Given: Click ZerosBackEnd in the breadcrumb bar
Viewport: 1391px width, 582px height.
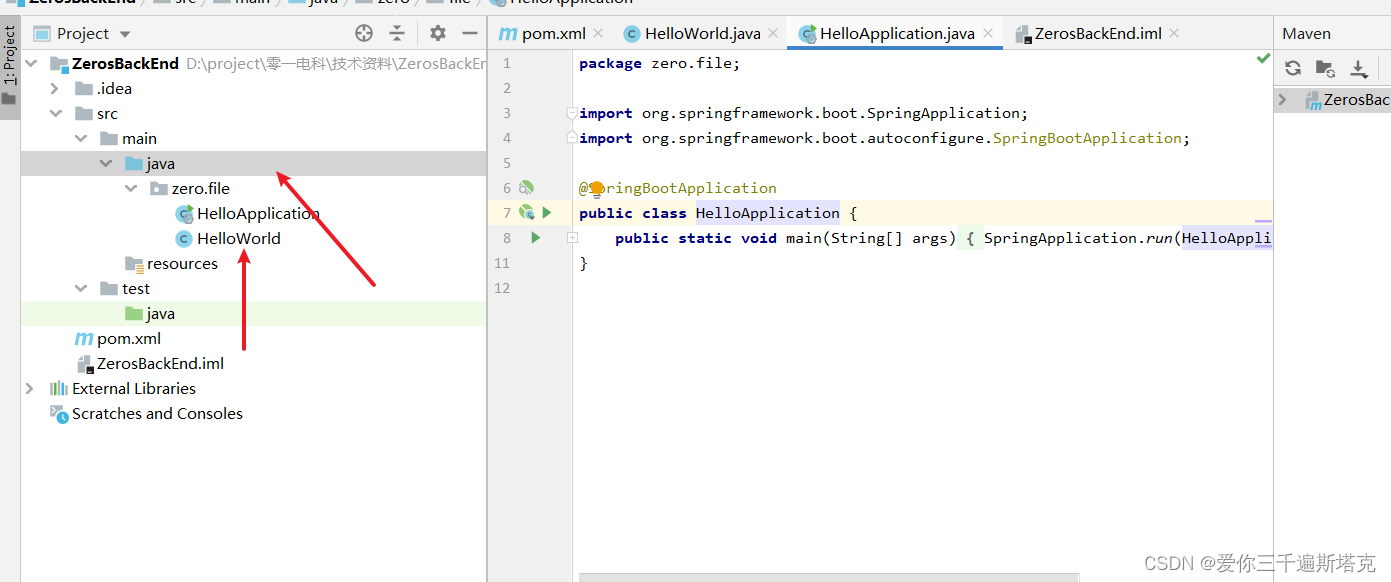Looking at the screenshot, I should [x=80, y=3].
